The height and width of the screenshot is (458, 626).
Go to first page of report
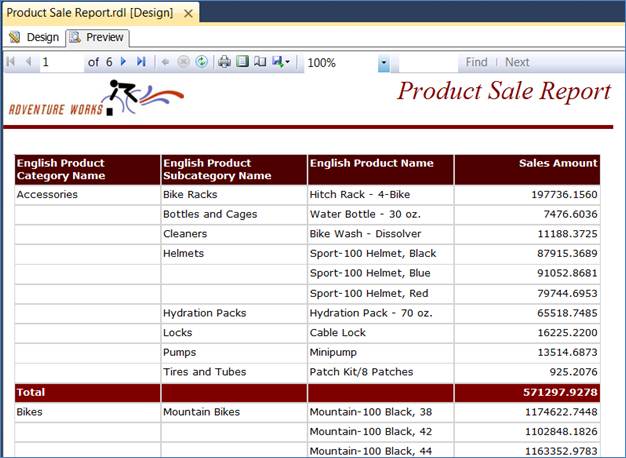(11, 62)
